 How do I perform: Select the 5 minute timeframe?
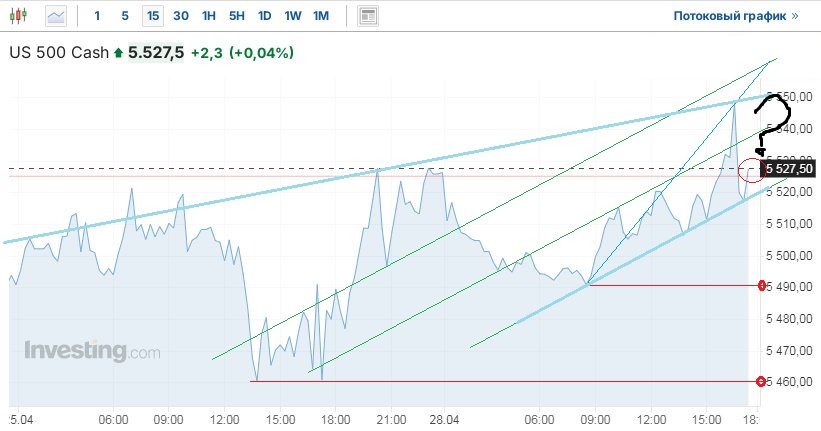coord(124,16)
